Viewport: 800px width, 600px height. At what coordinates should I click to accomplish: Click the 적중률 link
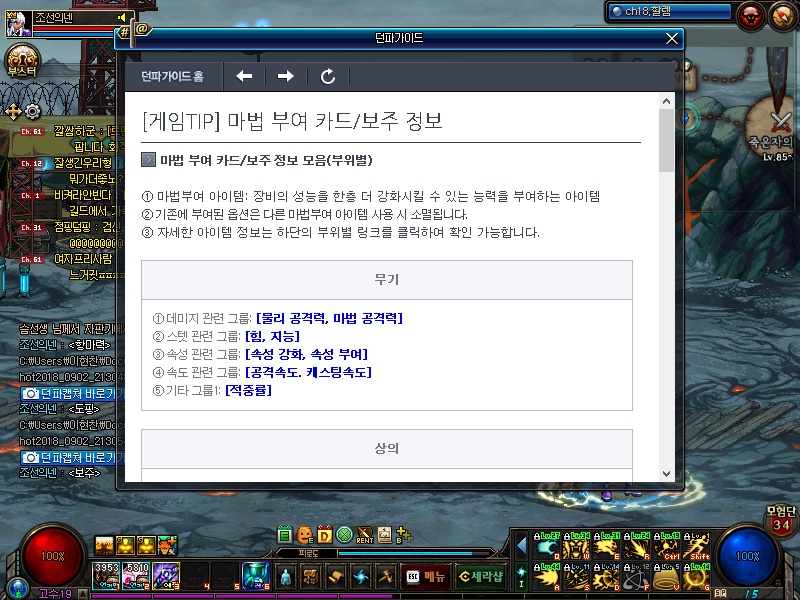click(248, 390)
